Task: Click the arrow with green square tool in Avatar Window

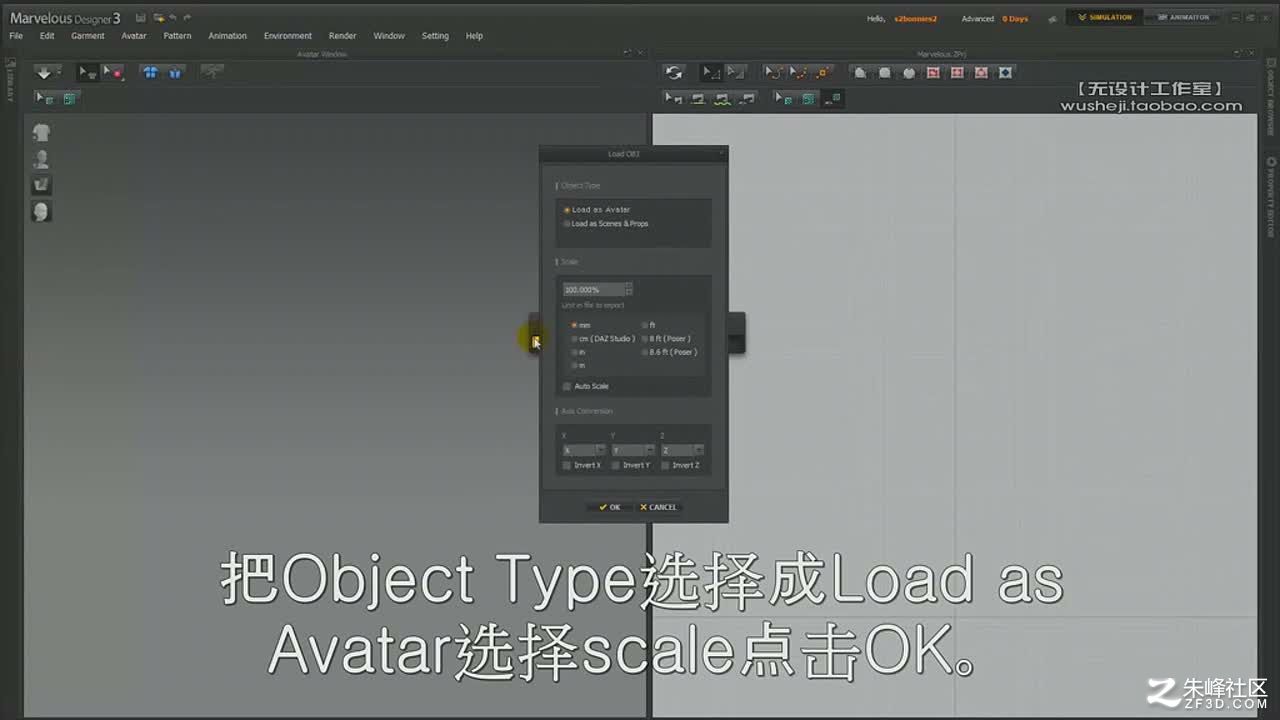Action: tap(45, 98)
